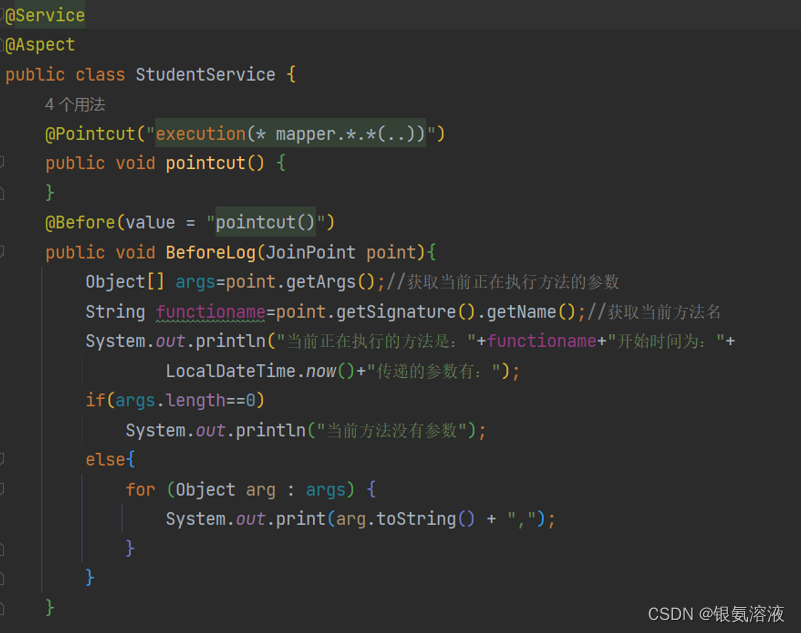This screenshot has height=633, width=801.
Task: Click the BeforeLog method name
Action: [210, 252]
